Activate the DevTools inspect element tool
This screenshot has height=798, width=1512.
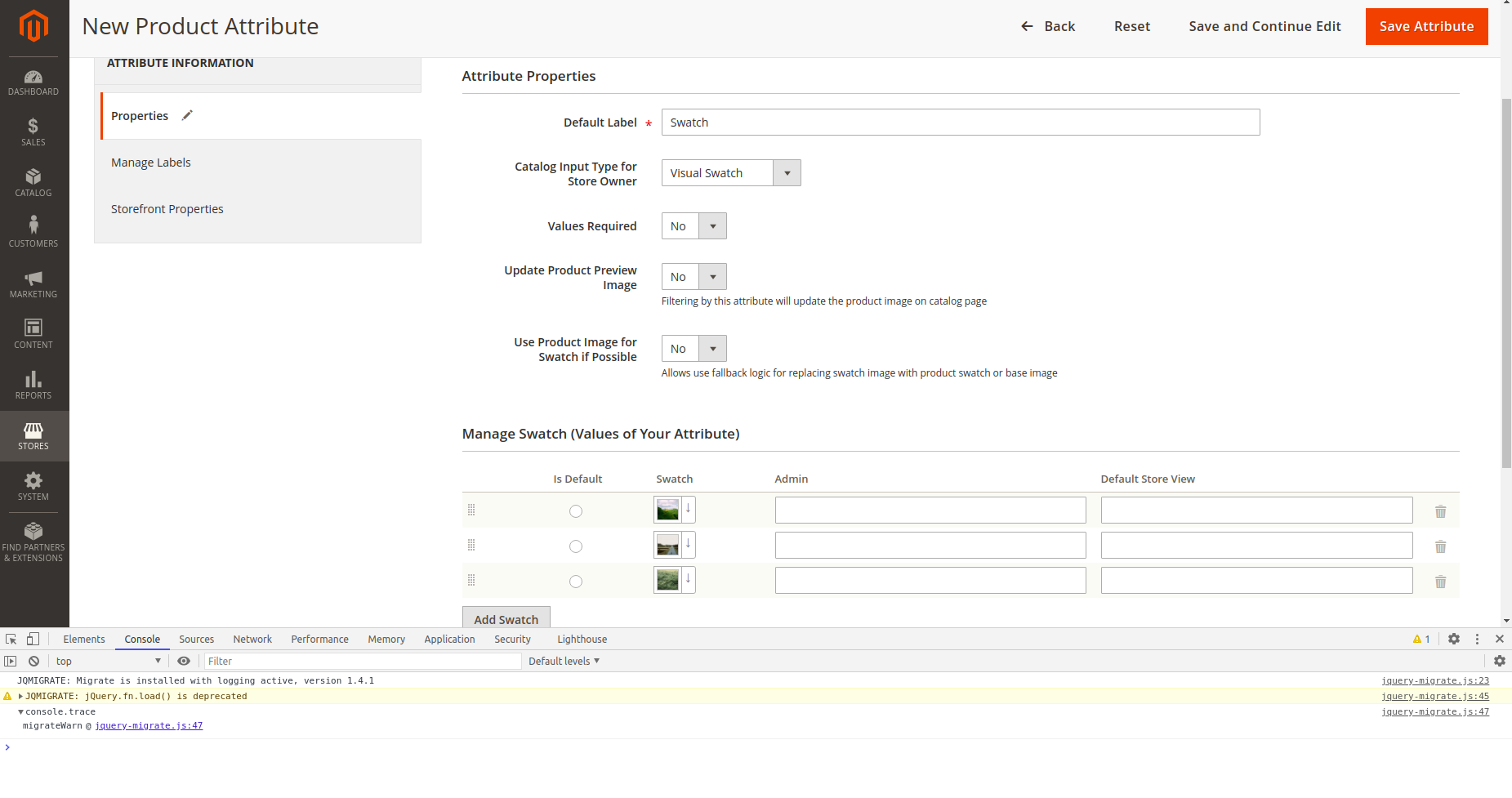tap(11, 639)
